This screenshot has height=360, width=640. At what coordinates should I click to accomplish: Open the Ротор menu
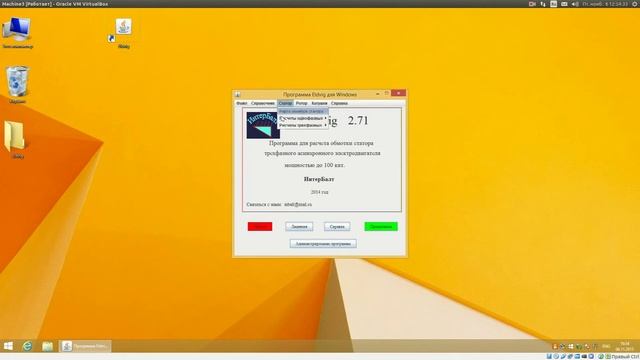pos(301,103)
